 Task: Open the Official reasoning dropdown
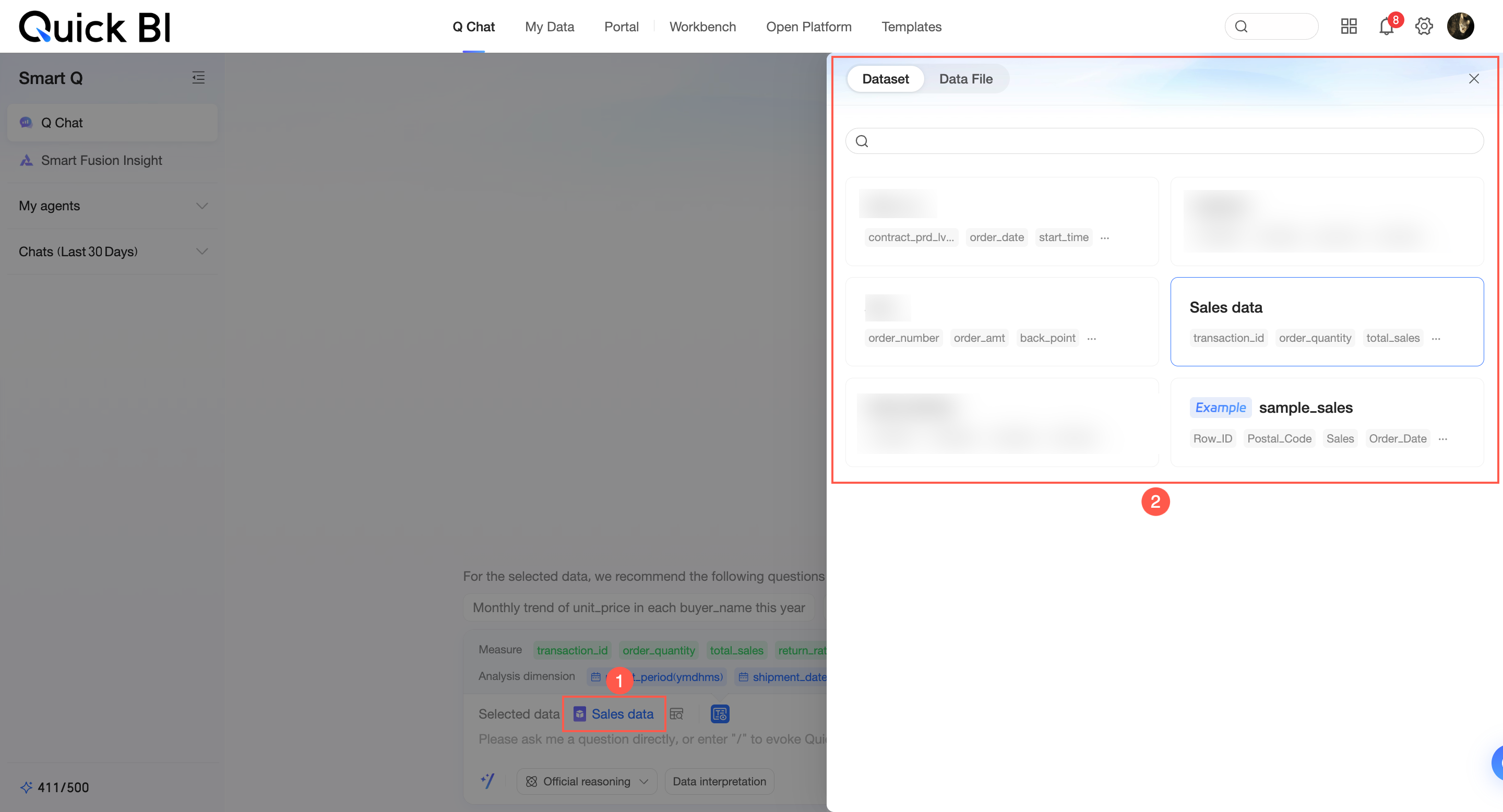[587, 781]
